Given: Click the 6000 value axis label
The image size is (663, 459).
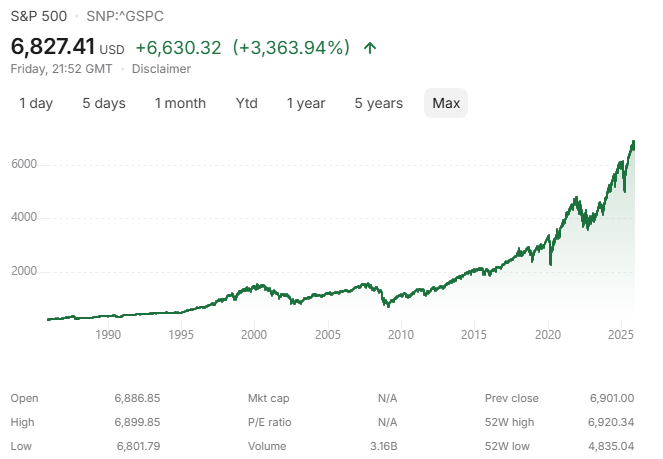Looking at the screenshot, I should [24, 164].
